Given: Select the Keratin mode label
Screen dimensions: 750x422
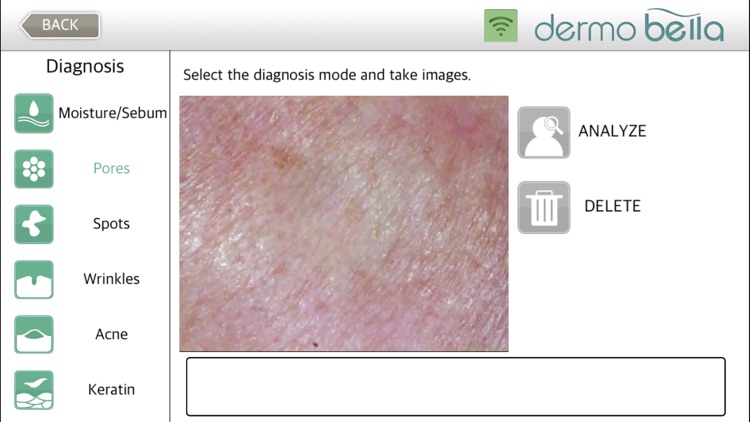Looking at the screenshot, I should [111, 389].
